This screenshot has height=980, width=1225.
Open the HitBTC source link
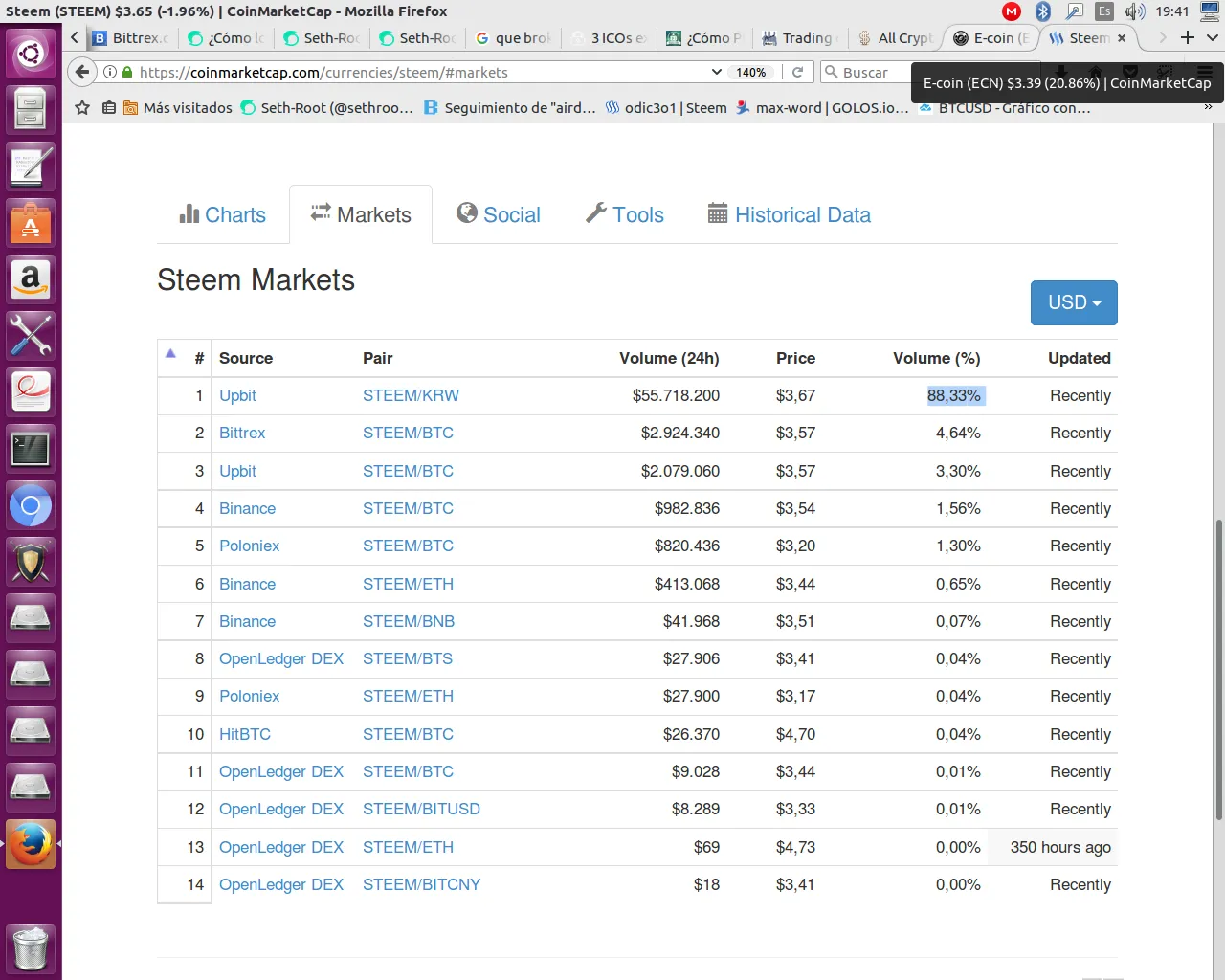point(245,734)
